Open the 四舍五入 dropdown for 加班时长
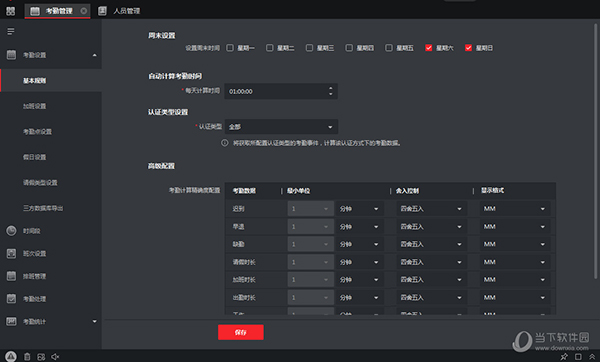 (x=431, y=280)
